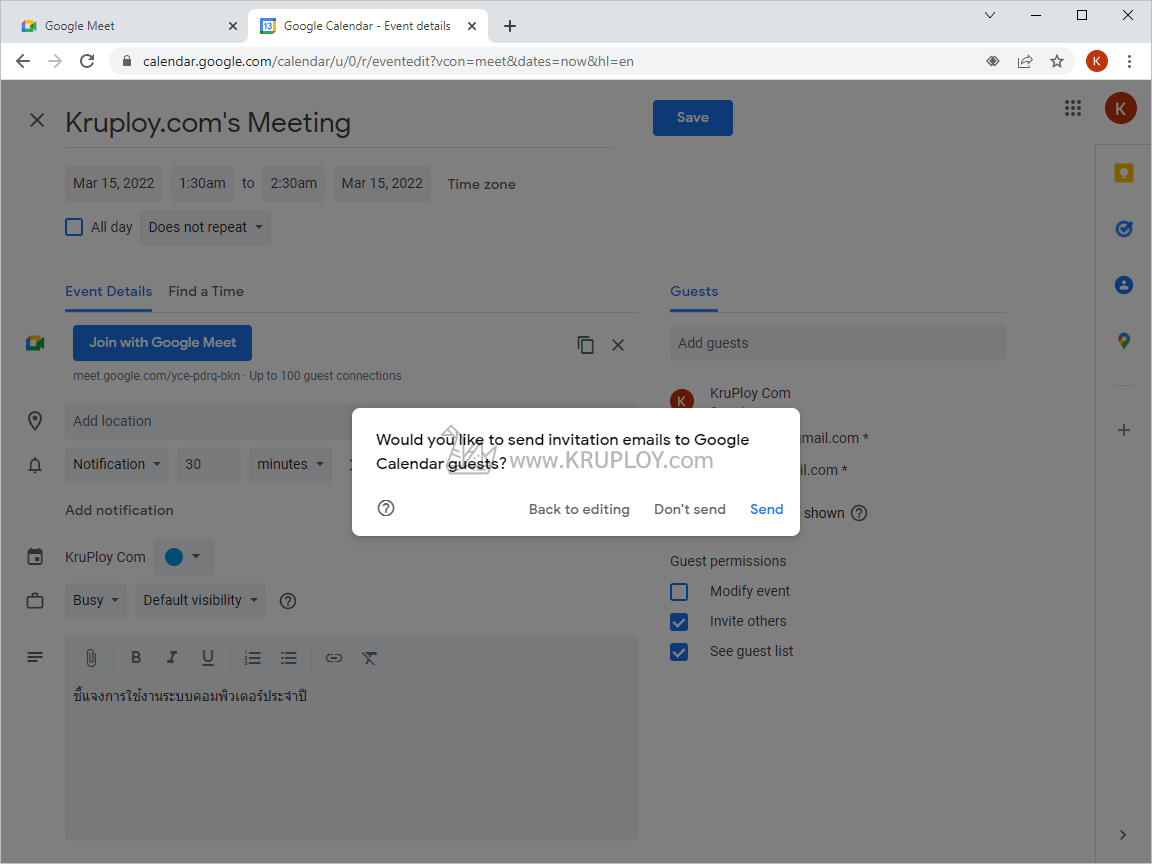Open the Notification type dropdown
This screenshot has height=864, width=1152.
(117, 464)
